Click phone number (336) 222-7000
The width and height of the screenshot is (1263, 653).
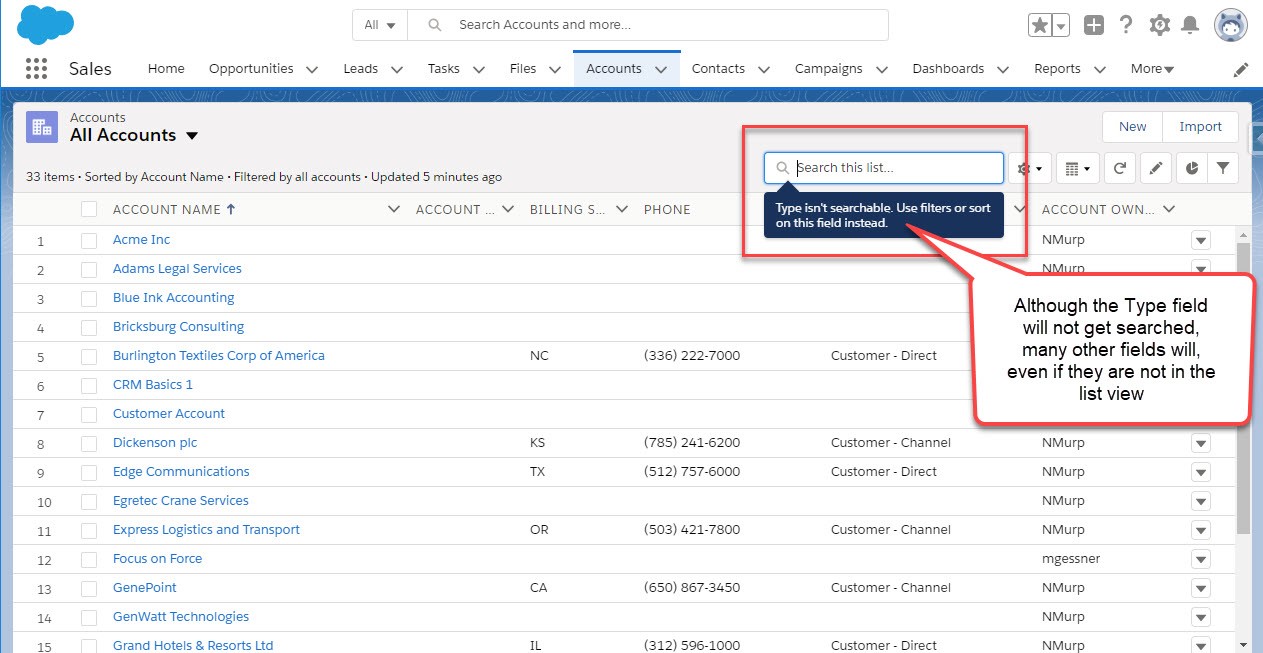(x=692, y=356)
